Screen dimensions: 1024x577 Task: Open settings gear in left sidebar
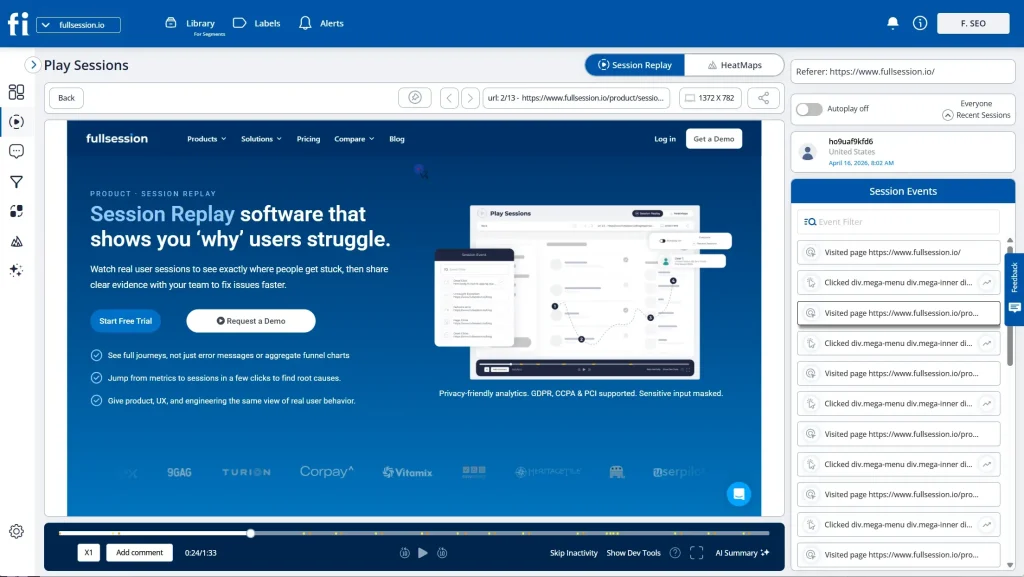click(16, 531)
